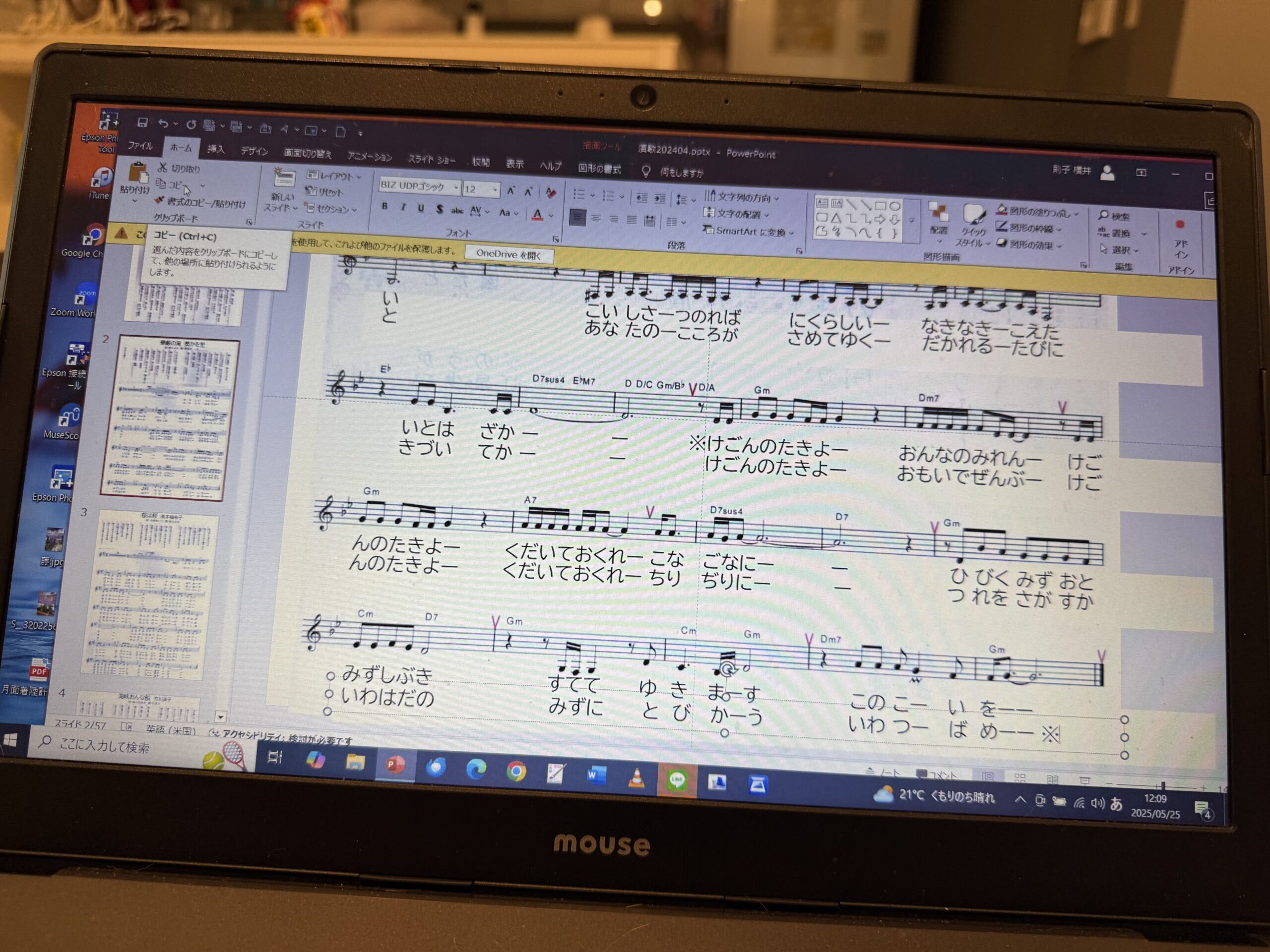Switch to the 挿入 (Insert) tab

coord(216,149)
